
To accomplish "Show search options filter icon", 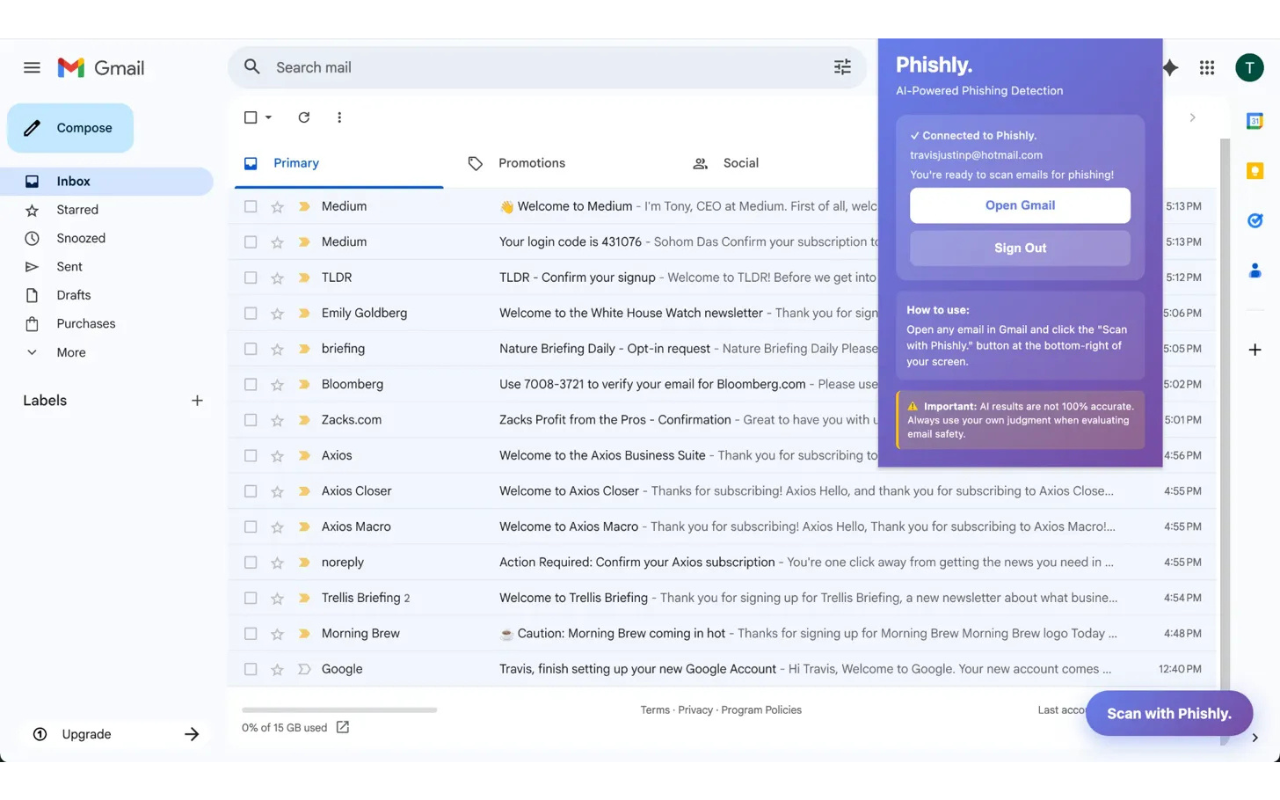I will click(842, 67).
